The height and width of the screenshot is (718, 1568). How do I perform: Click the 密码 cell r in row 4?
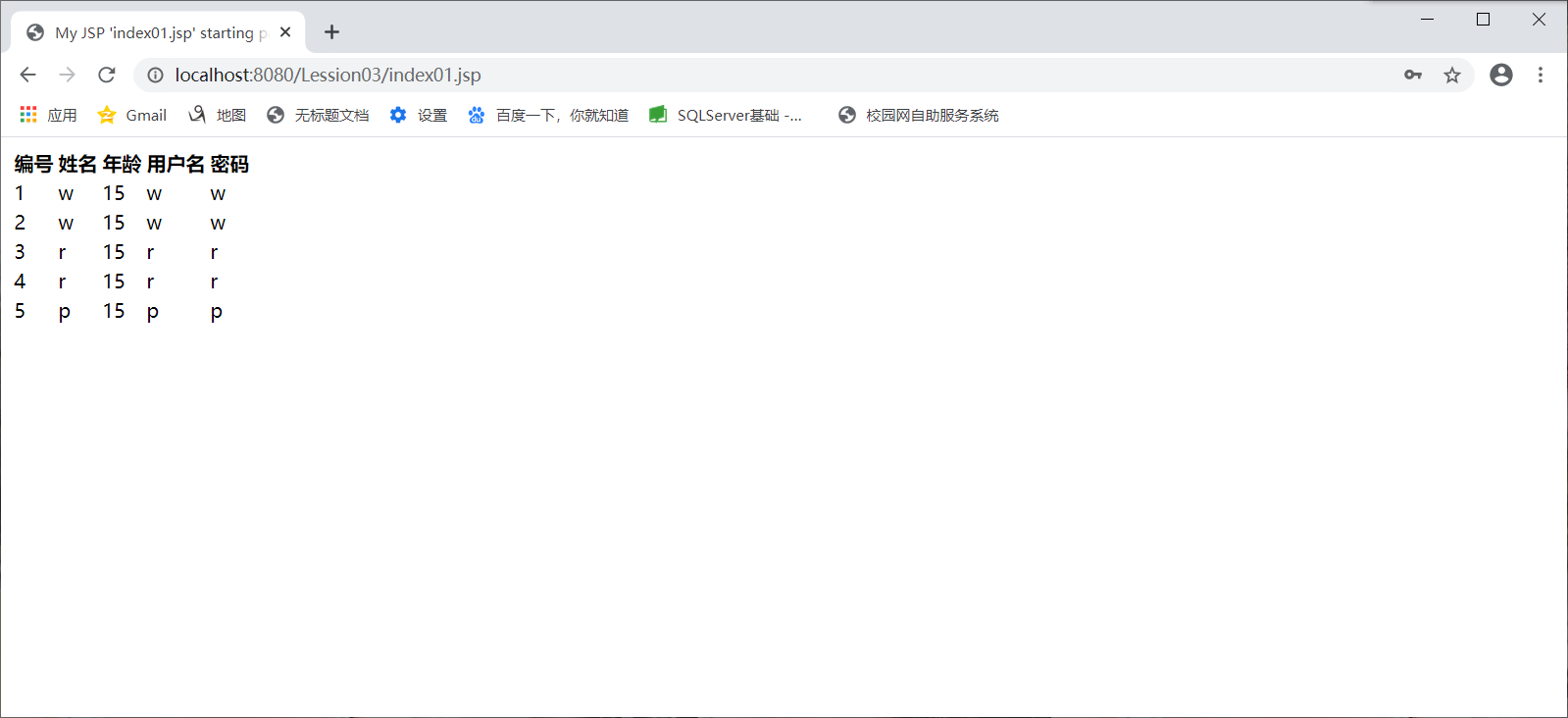click(214, 282)
